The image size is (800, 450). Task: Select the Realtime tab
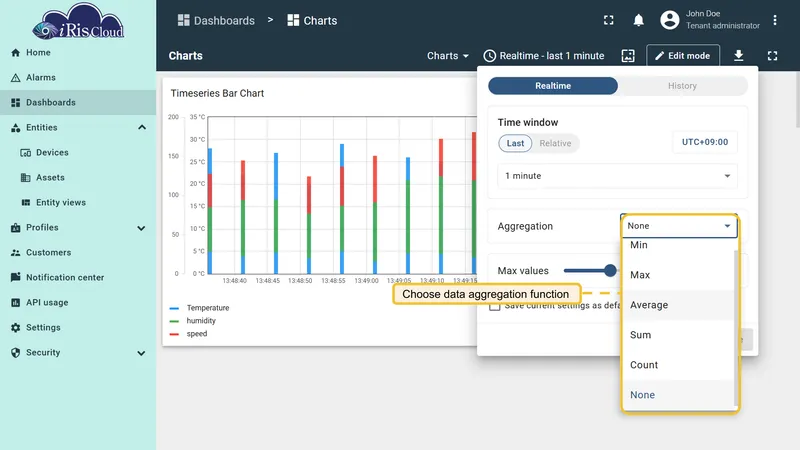(553, 86)
